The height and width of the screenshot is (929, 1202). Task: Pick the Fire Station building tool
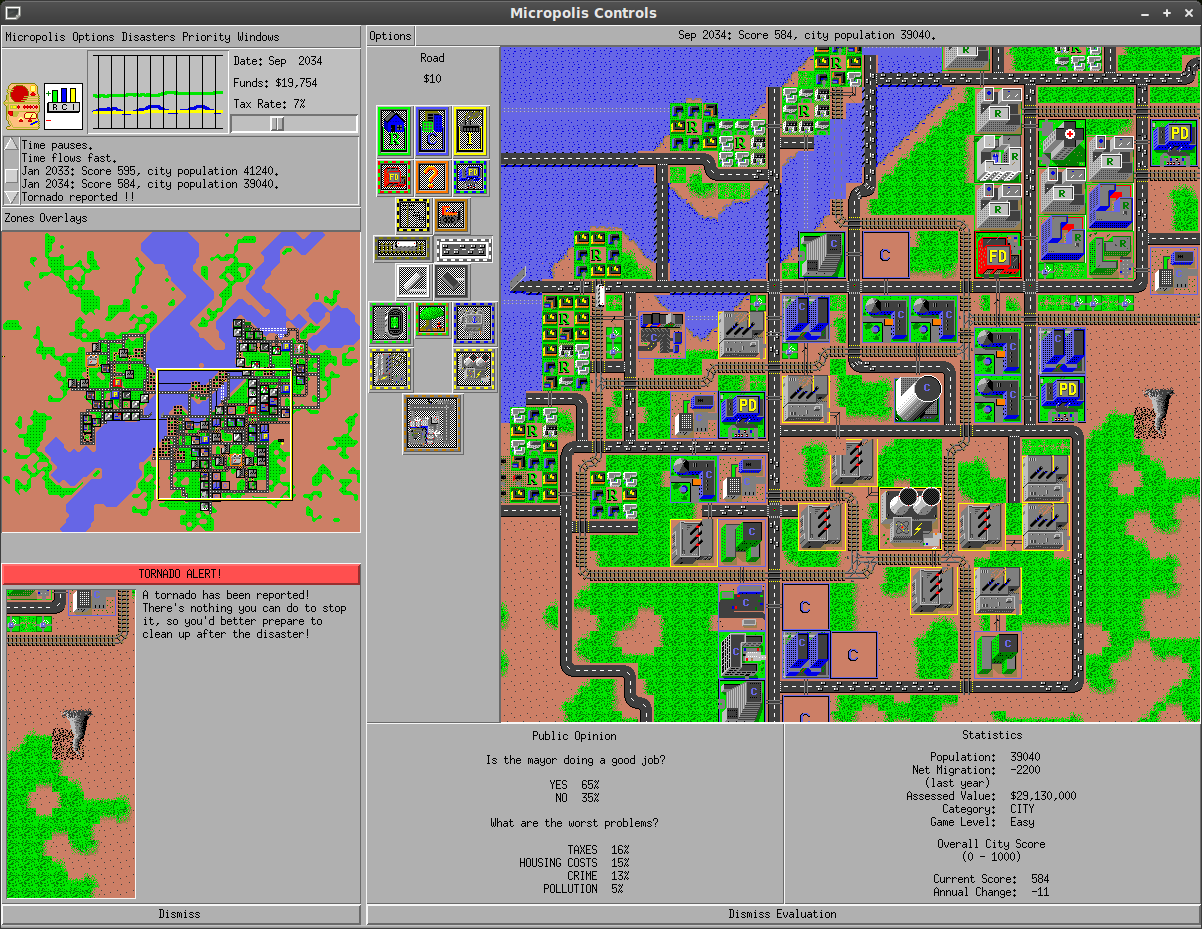[394, 177]
